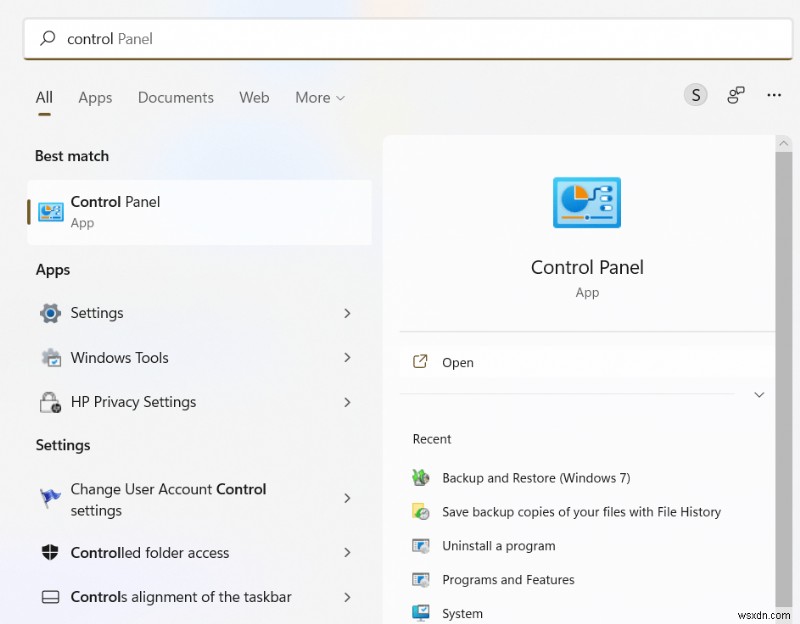Image resolution: width=800 pixels, height=624 pixels.
Task: Open Change User Account Control settings
Action: point(168,499)
